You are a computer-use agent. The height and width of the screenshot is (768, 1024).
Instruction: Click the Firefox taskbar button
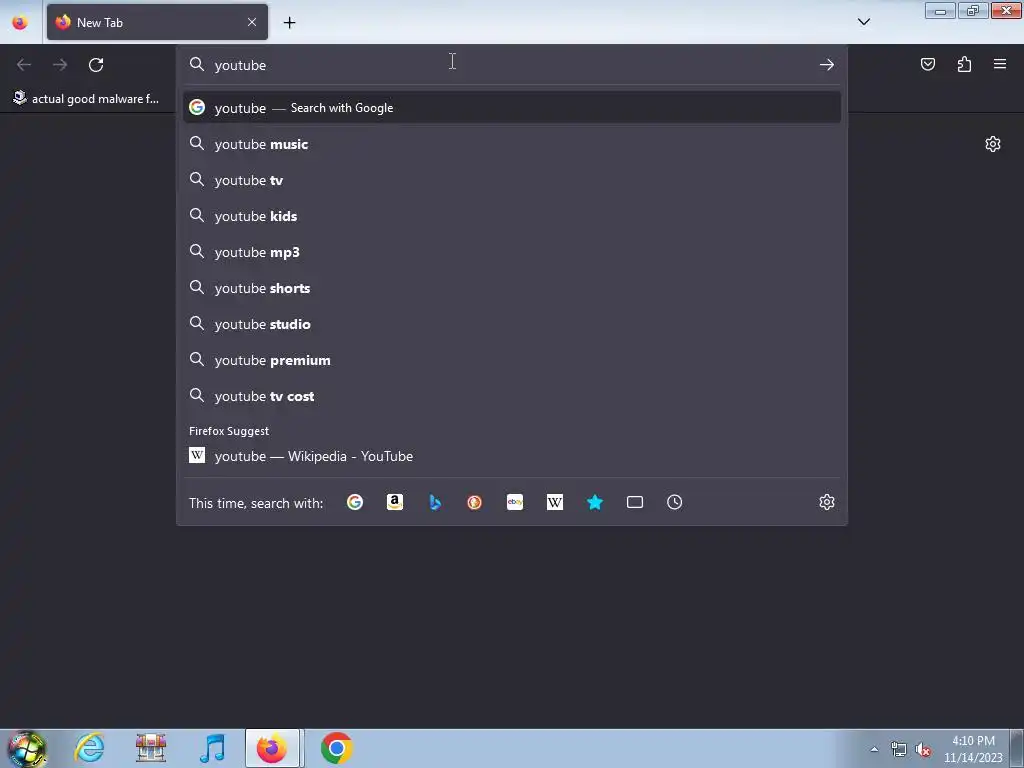(x=272, y=748)
